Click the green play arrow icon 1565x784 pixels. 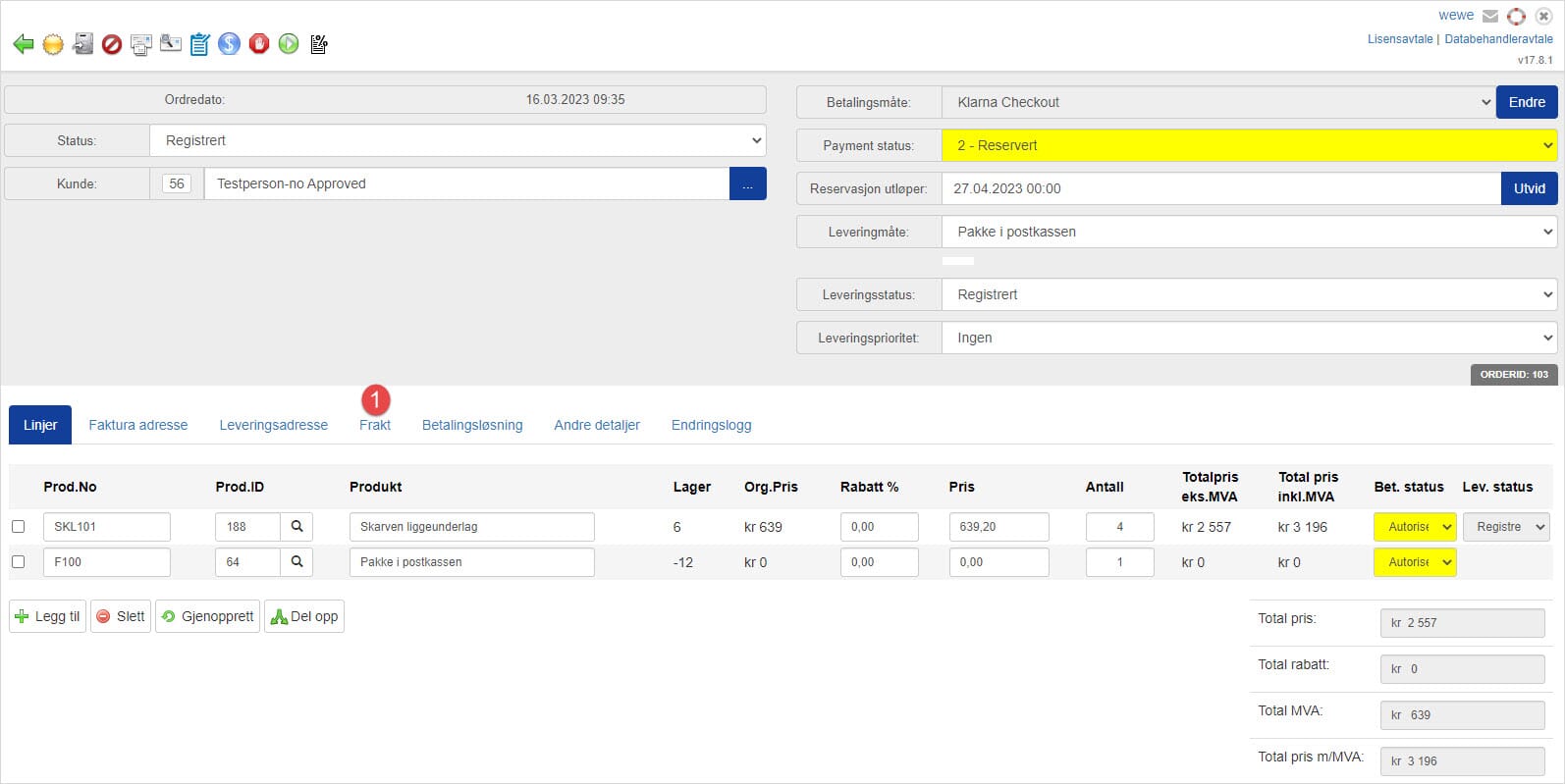tap(289, 44)
